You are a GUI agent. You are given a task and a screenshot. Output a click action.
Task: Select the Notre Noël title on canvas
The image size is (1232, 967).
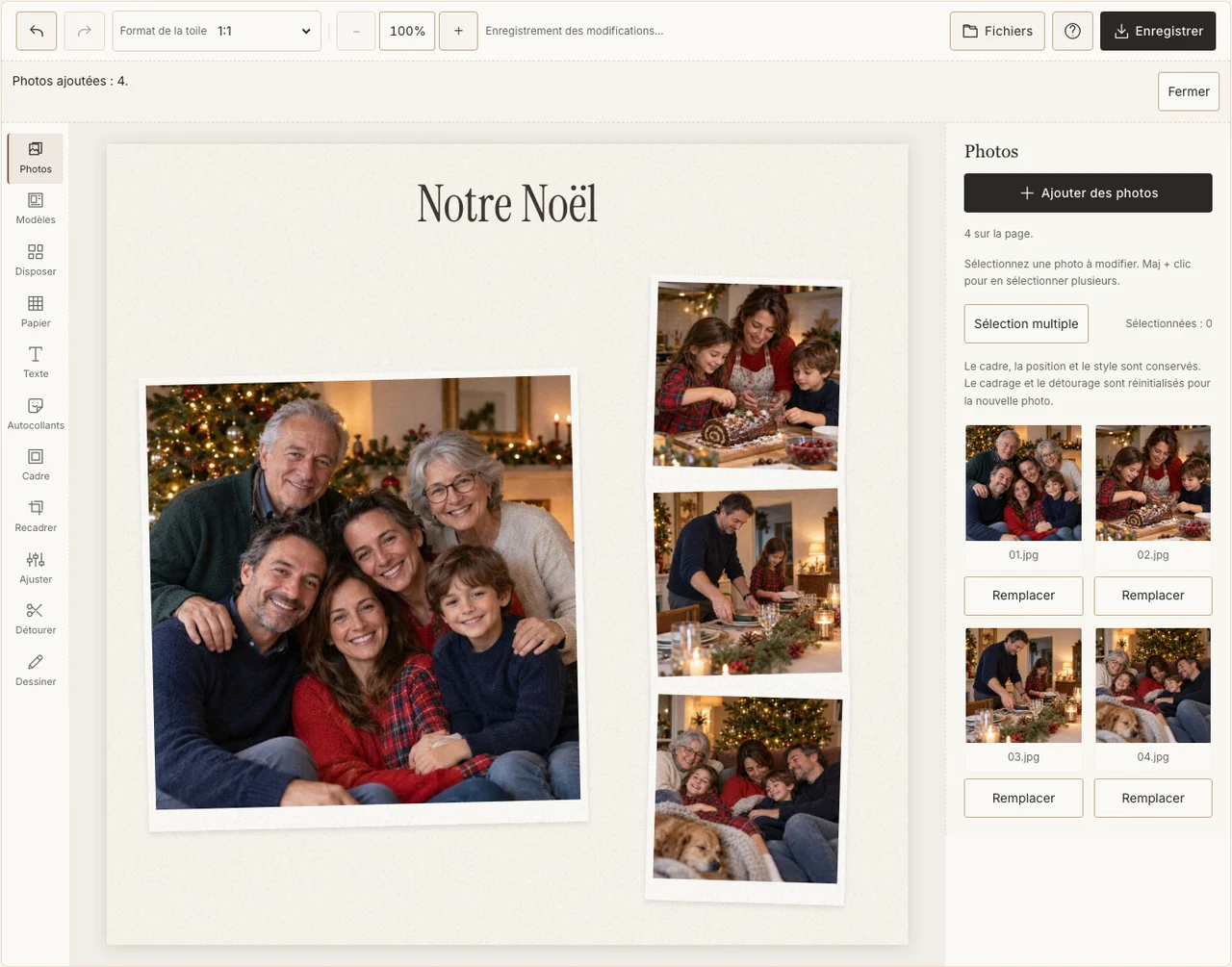tap(507, 203)
